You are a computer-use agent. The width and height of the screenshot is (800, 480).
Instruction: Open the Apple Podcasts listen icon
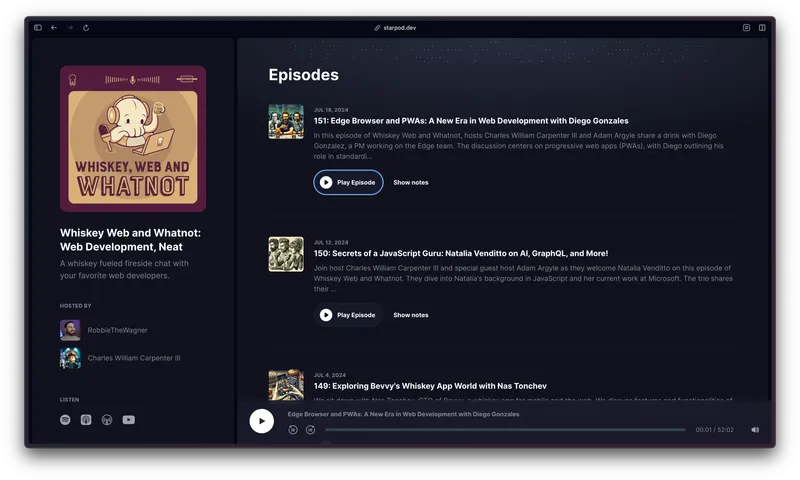(x=86, y=420)
